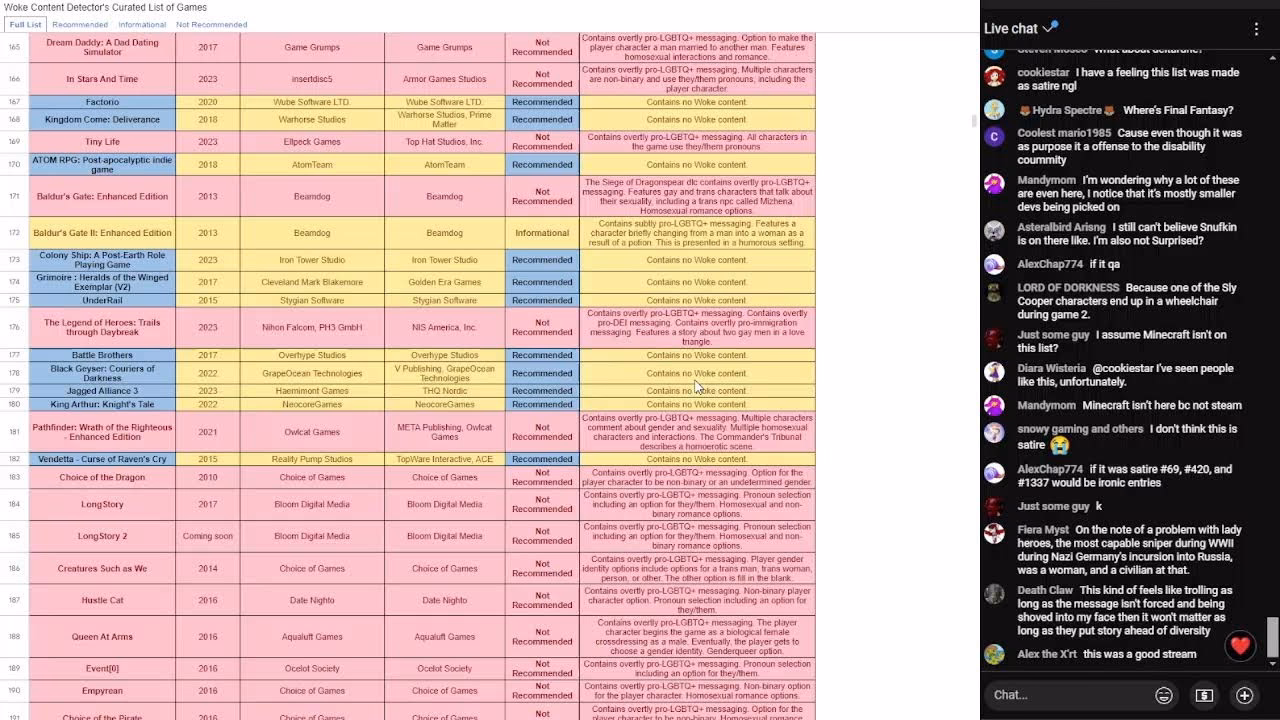Click LORD OF DORKNESS avatar in chat

[x=994, y=291]
